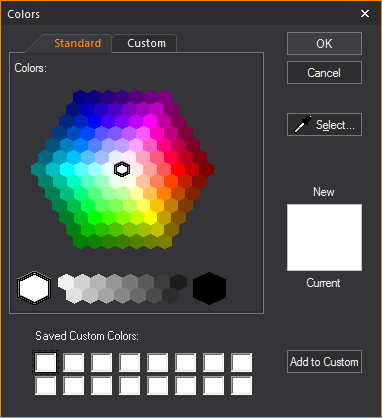382x418 pixels.
Task: Choose the bright magenta hexagon
Action: [150, 121]
